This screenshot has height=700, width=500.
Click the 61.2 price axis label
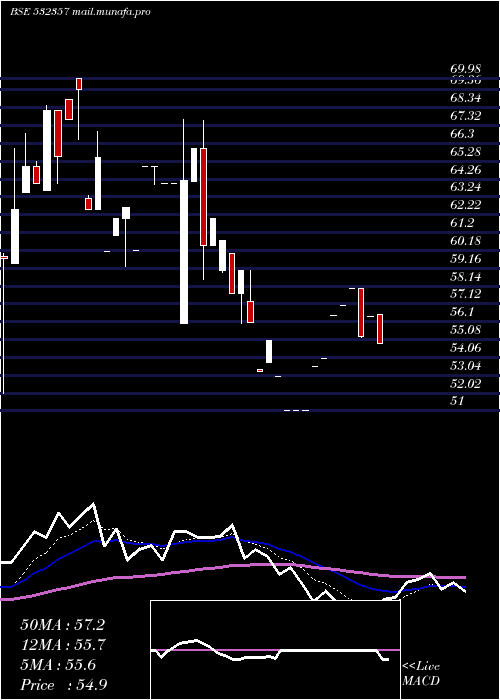pyautogui.click(x=462, y=223)
